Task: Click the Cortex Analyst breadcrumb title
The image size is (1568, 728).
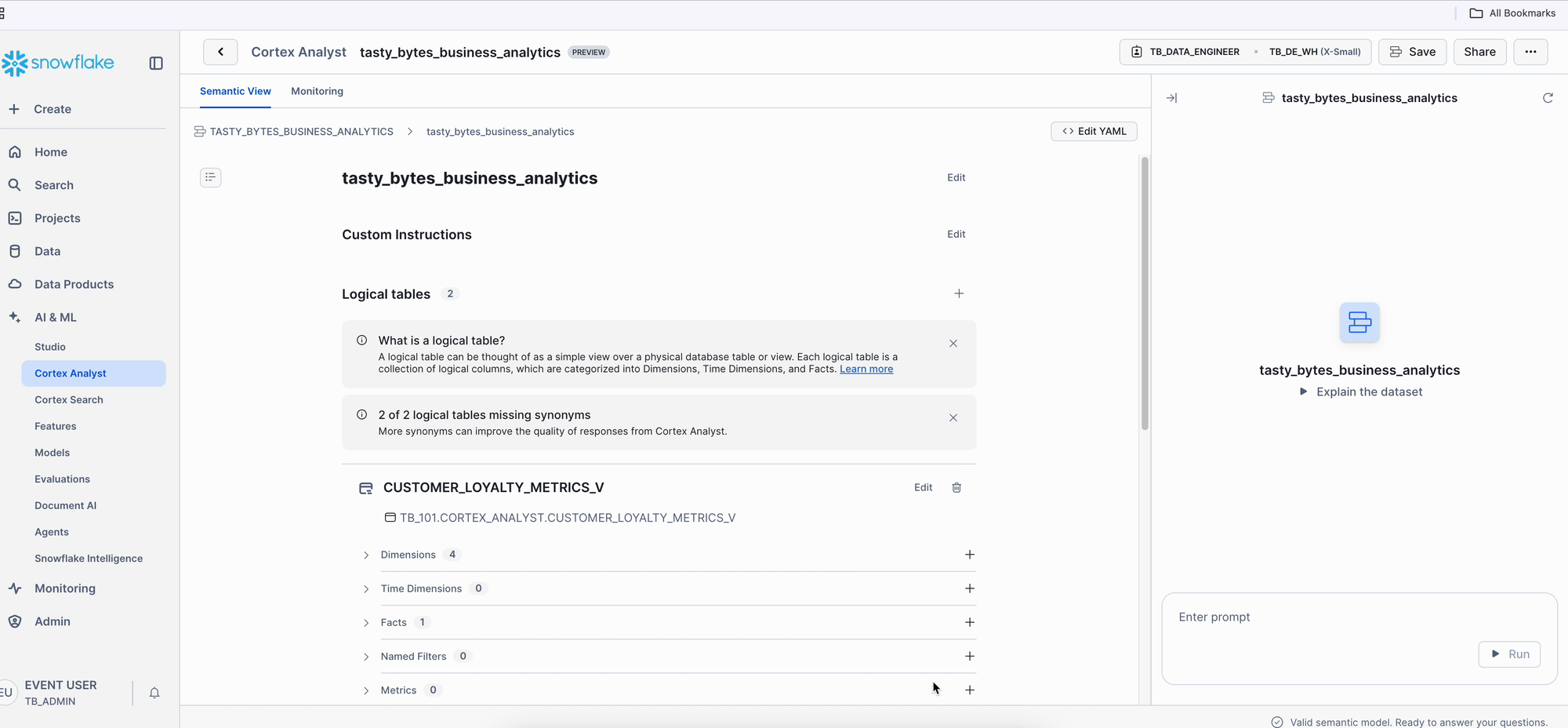Action: pos(299,52)
